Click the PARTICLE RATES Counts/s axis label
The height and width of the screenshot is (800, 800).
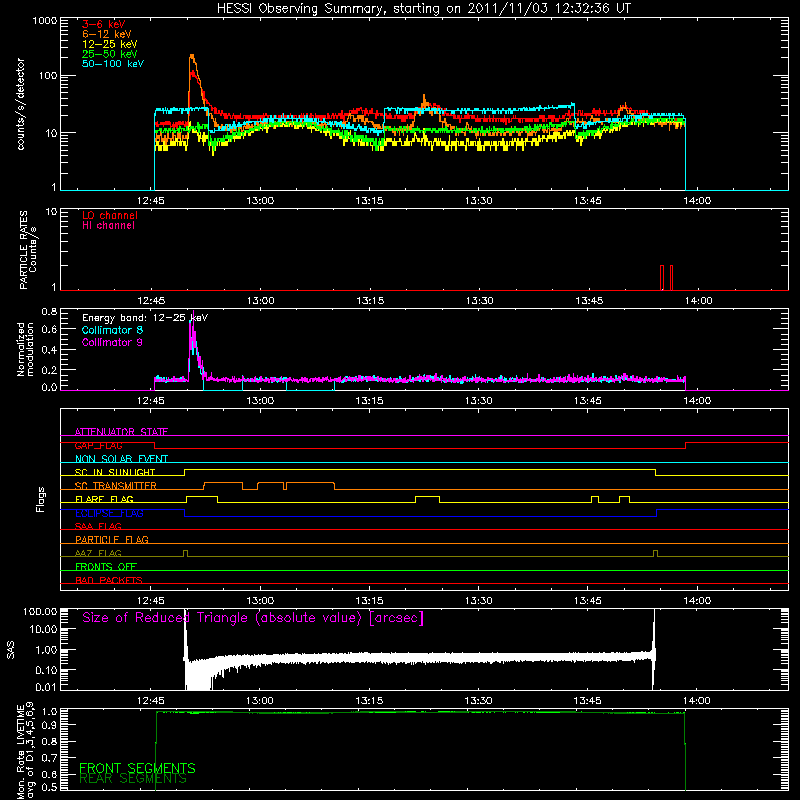[x=28, y=250]
